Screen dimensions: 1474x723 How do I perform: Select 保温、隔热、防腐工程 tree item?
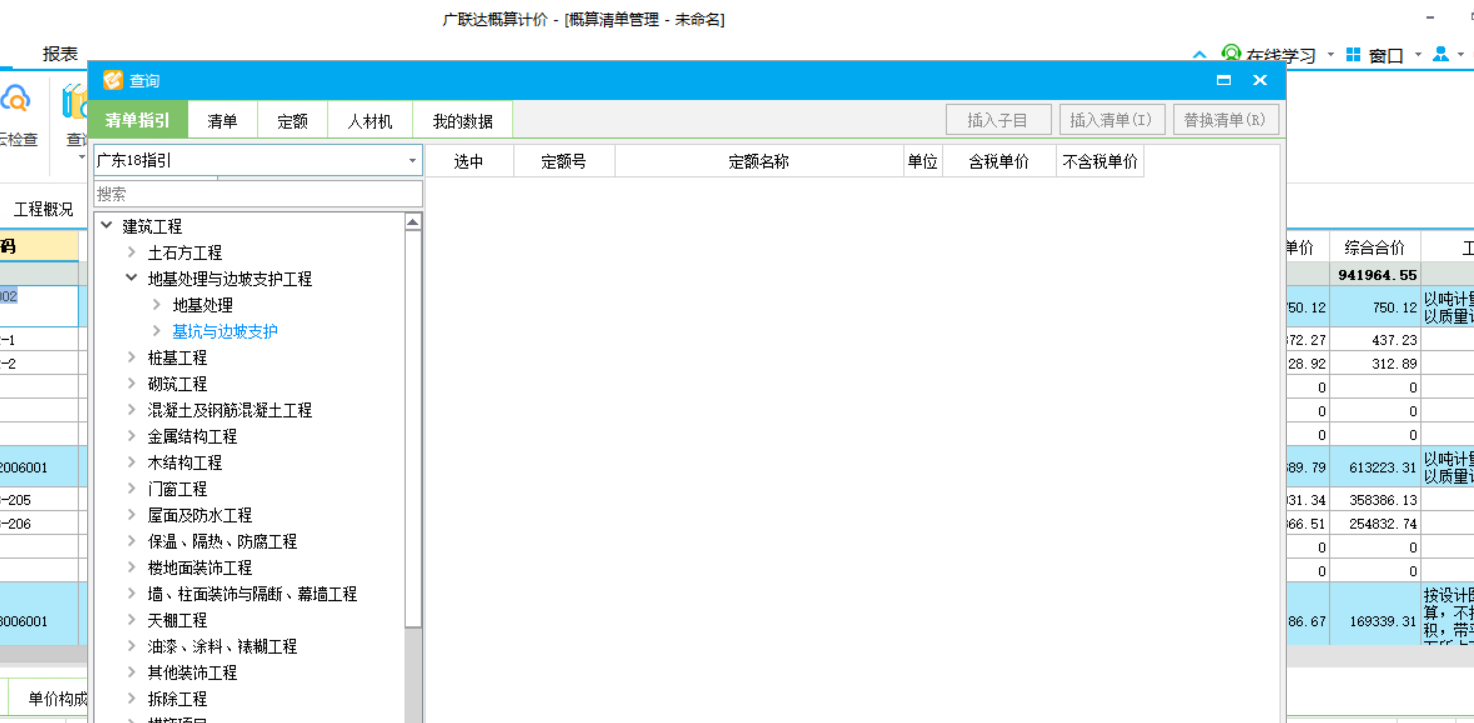(222, 541)
